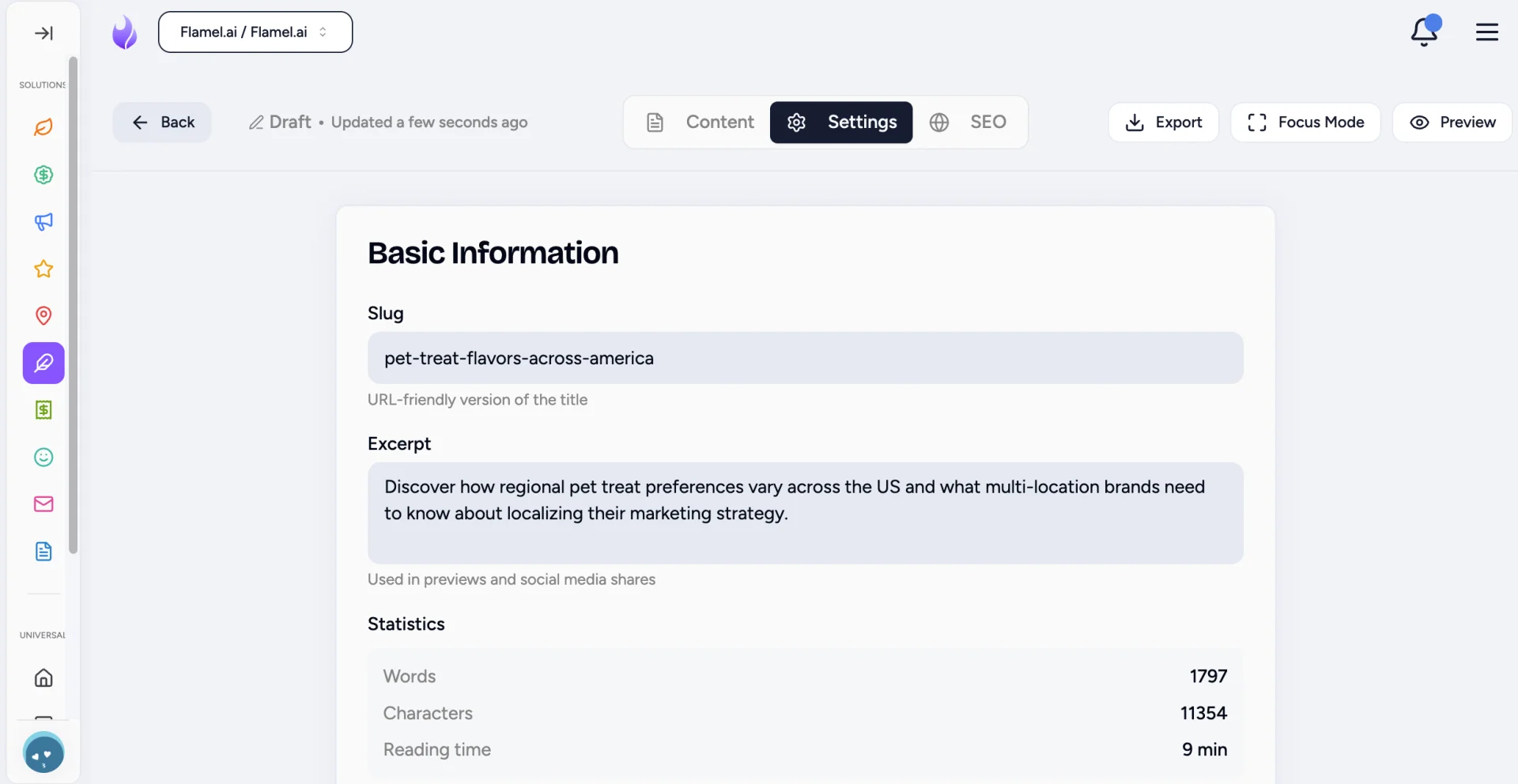The height and width of the screenshot is (784, 1518).
Task: Open the blue megaphone sidebar icon
Action: 43,222
